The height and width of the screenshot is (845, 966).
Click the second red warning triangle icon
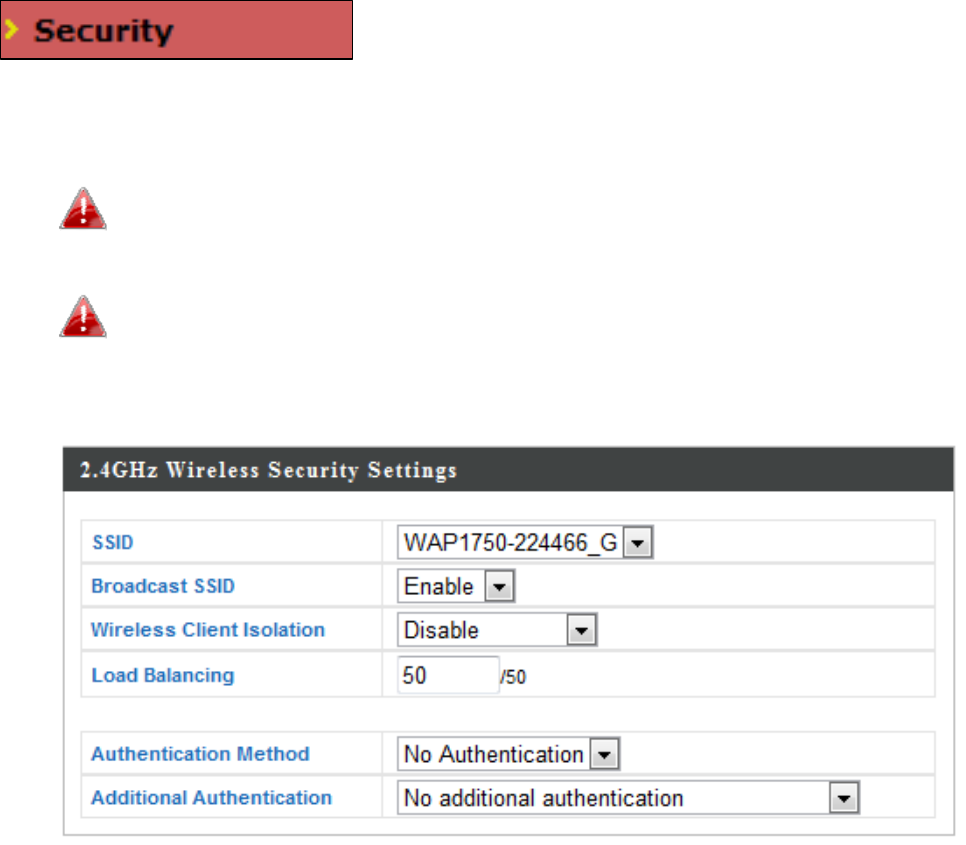[83, 317]
